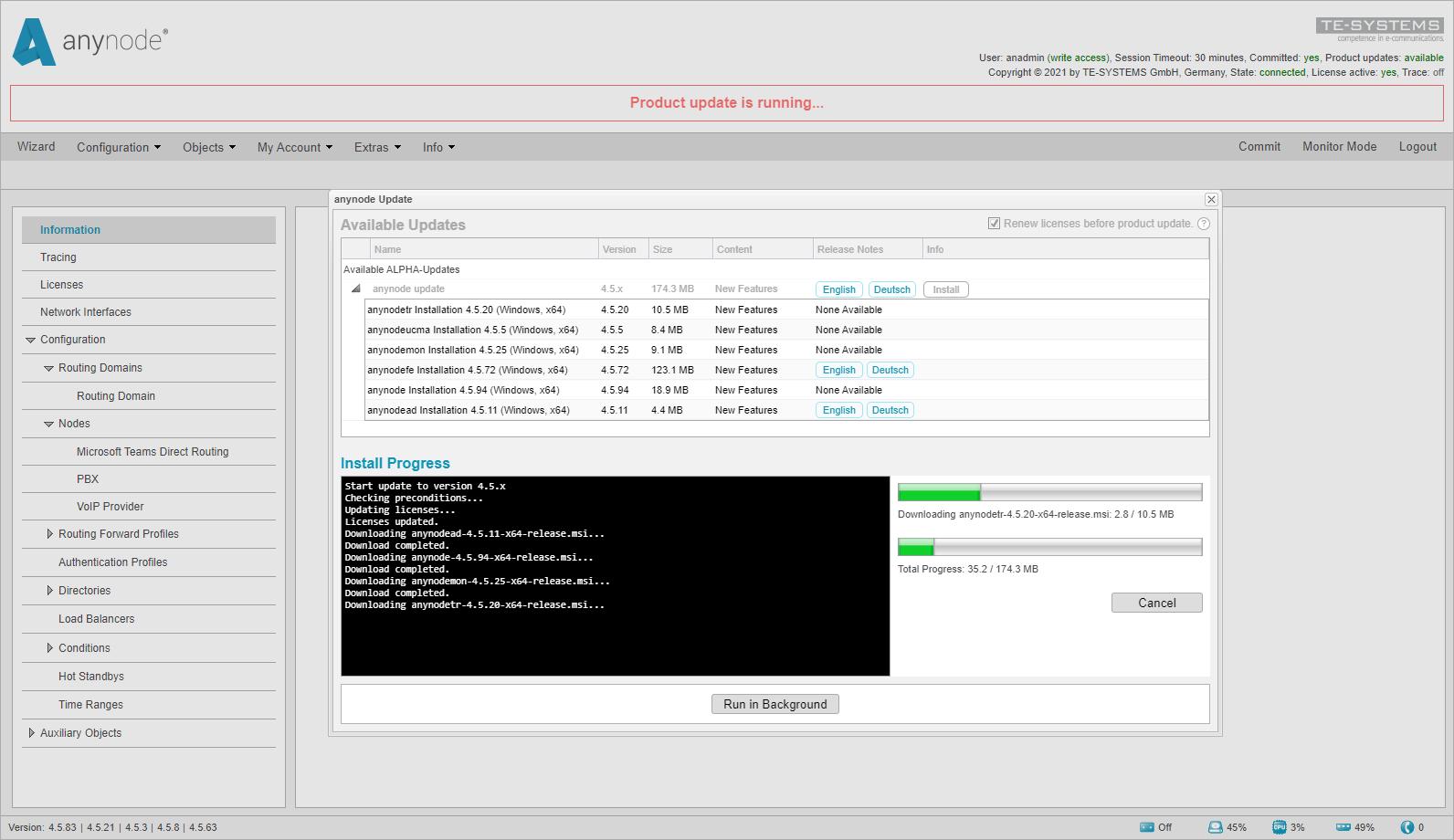This screenshot has height=840, width=1454.
Task: Click the trace status icon in status bar
Action: coord(1147,827)
